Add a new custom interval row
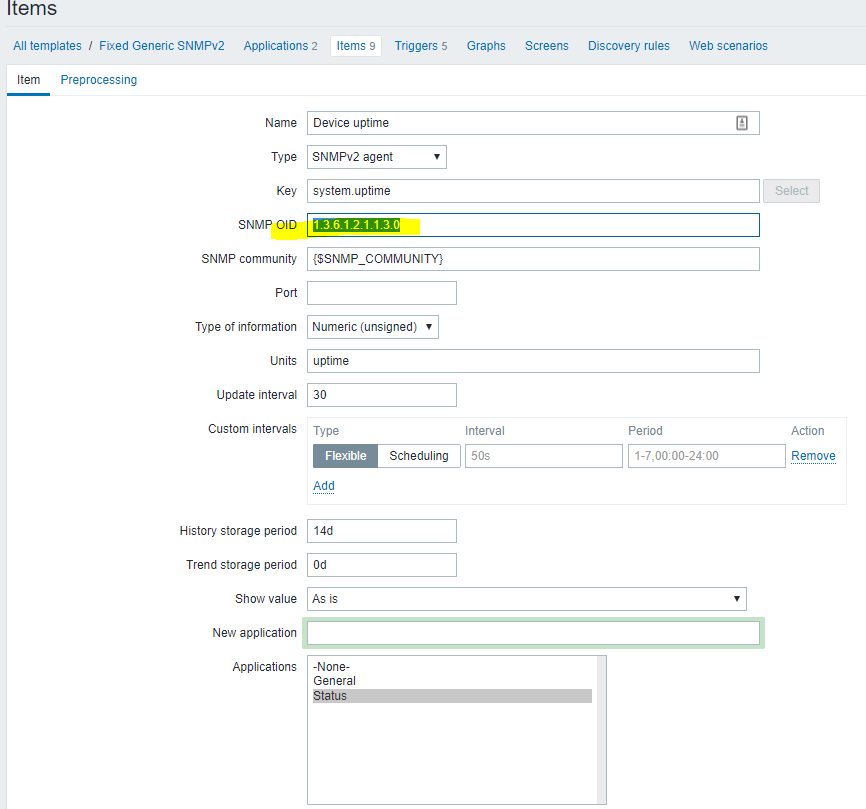The image size is (866, 809). pyautogui.click(x=323, y=486)
